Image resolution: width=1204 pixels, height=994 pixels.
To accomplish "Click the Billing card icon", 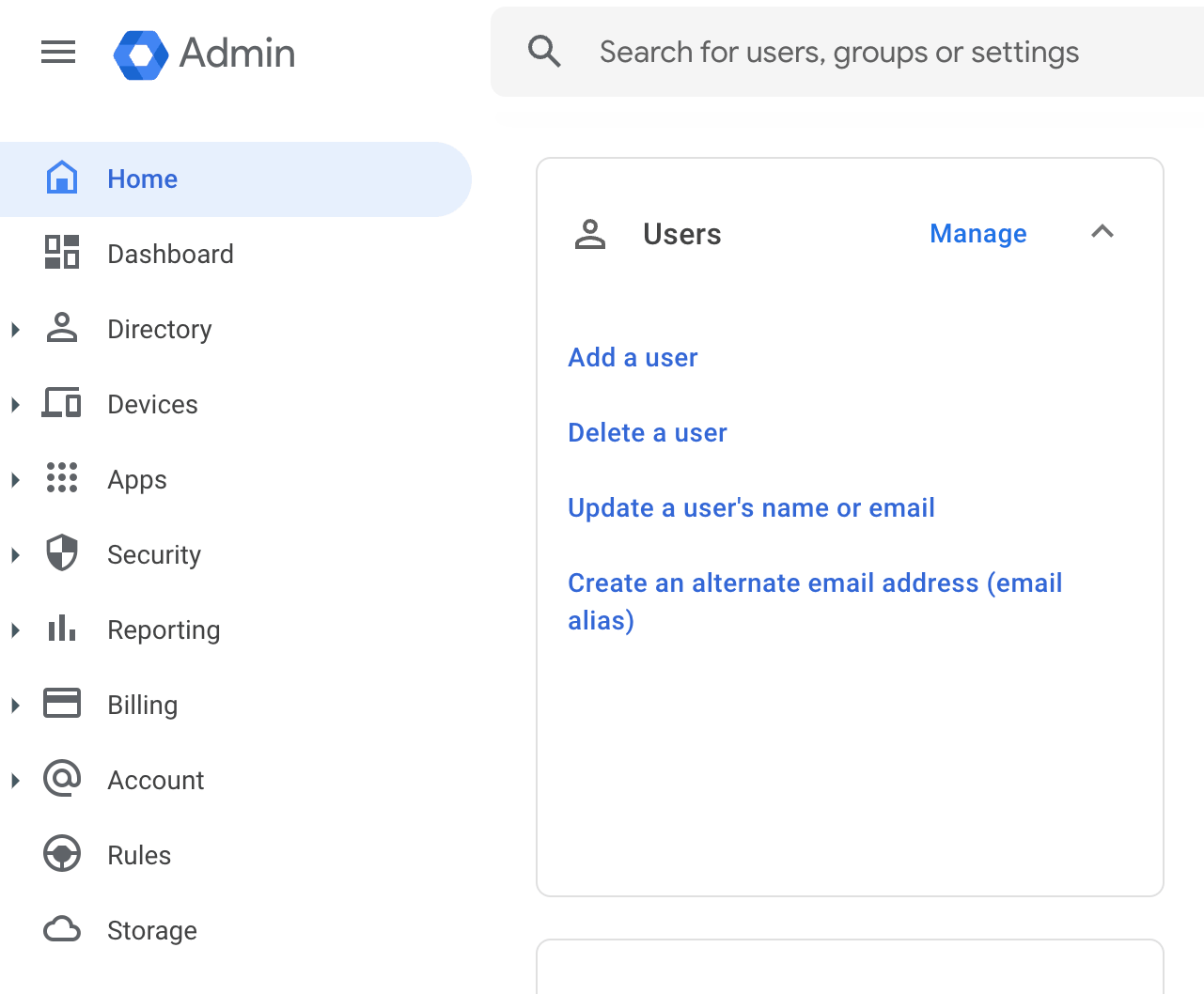I will click(x=61, y=704).
